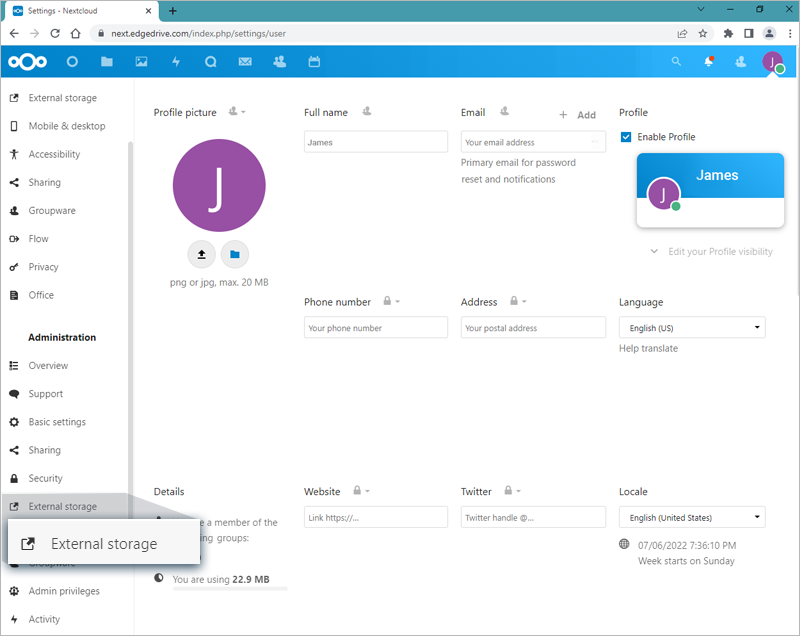Open the Locale dropdown English (United States)
The width and height of the screenshot is (800, 636).
[692, 517]
